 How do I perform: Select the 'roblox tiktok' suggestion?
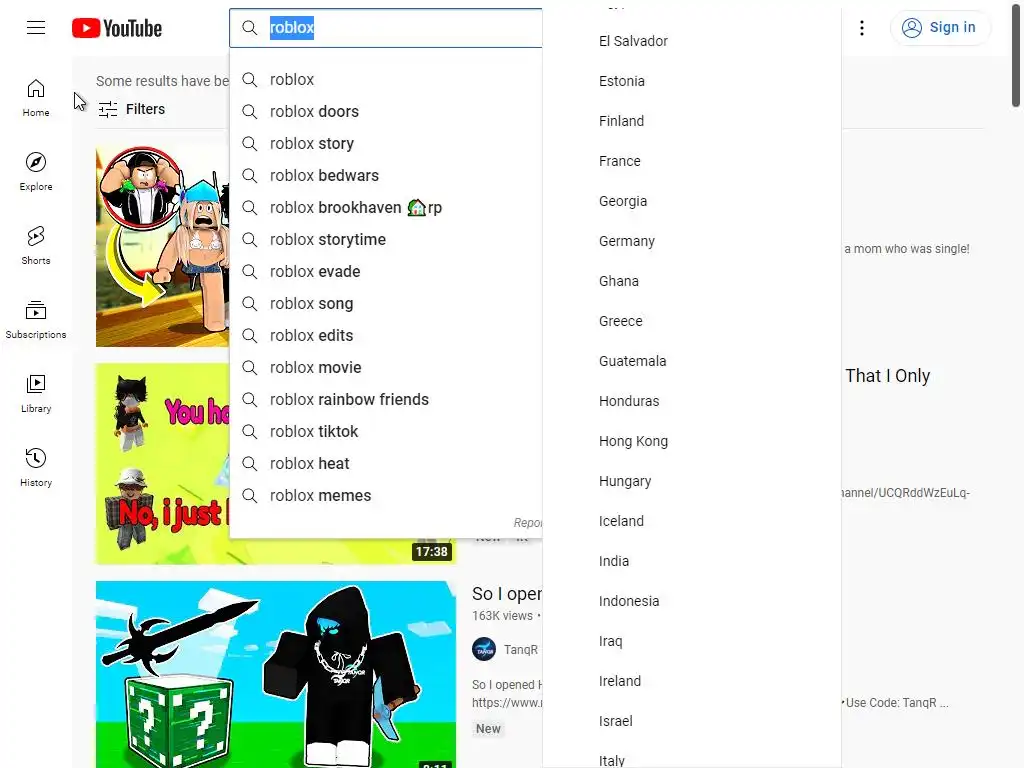386,431
